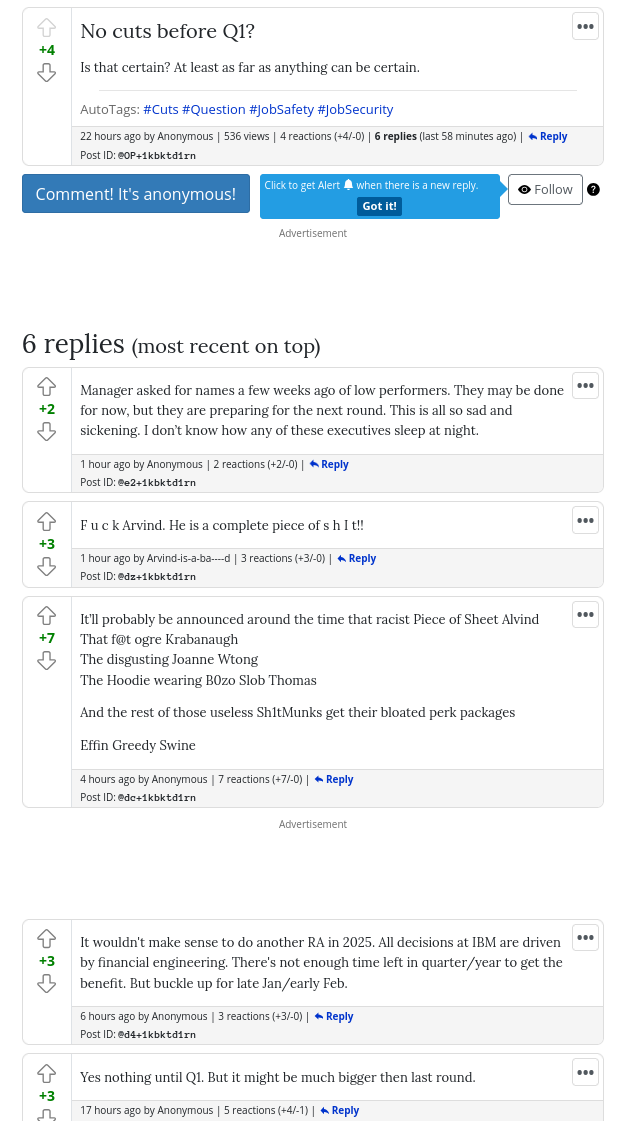Downvote the "It'll probably be announced" reply
Screen dimensions: 620x1121
click(x=46, y=660)
